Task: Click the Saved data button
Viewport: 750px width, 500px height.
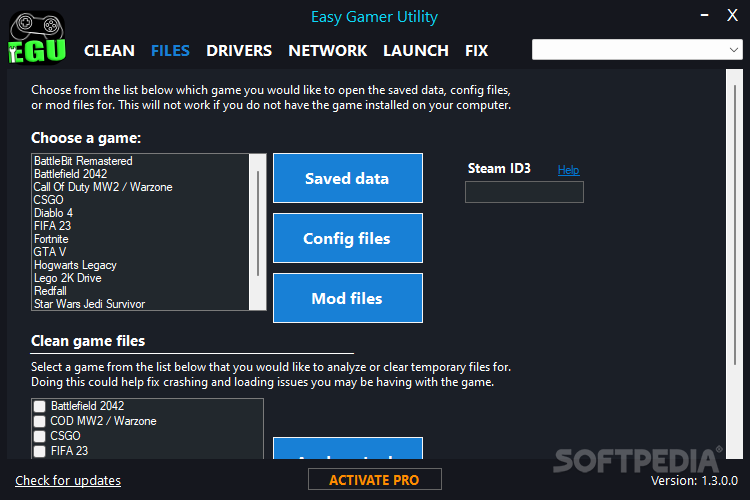Action: point(348,178)
